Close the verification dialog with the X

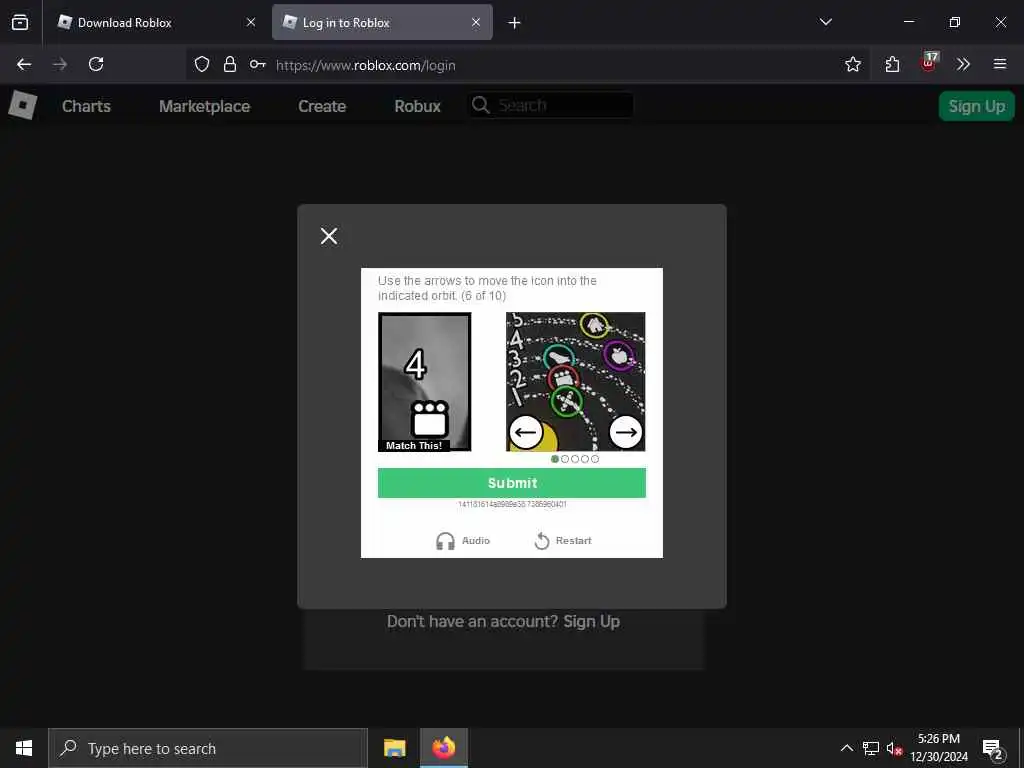click(329, 236)
